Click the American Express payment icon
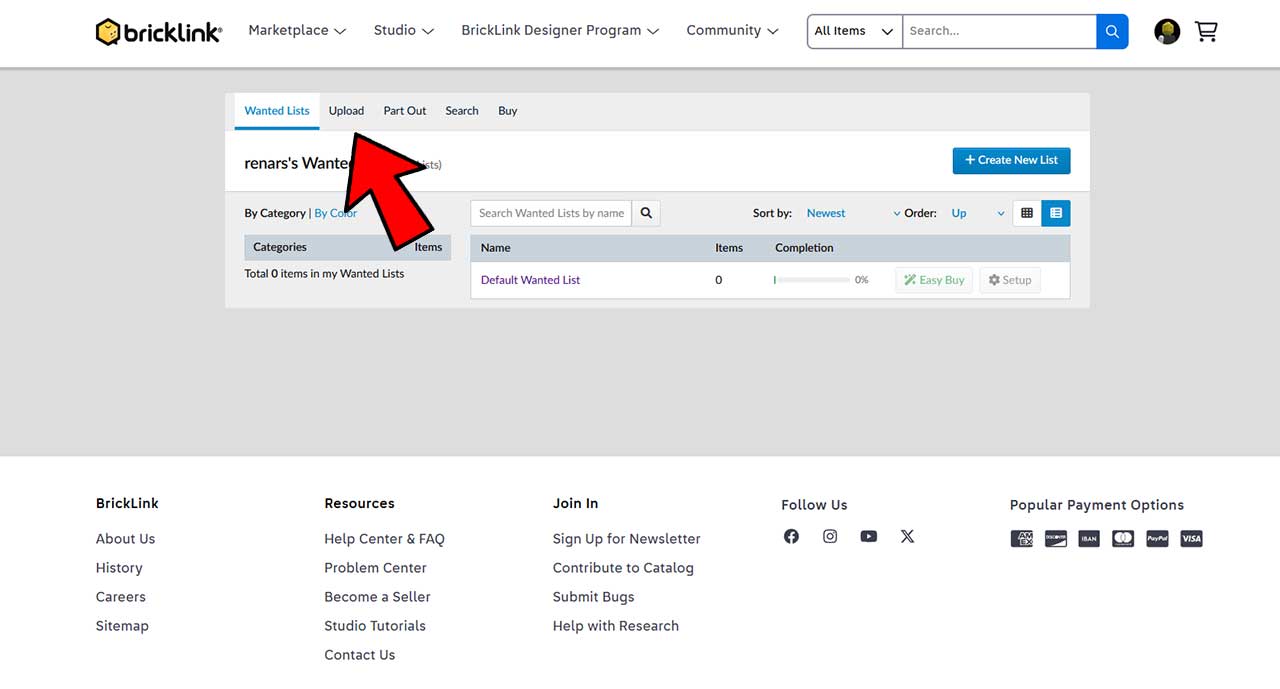Viewport: 1280px width, 689px height. 1022,539
